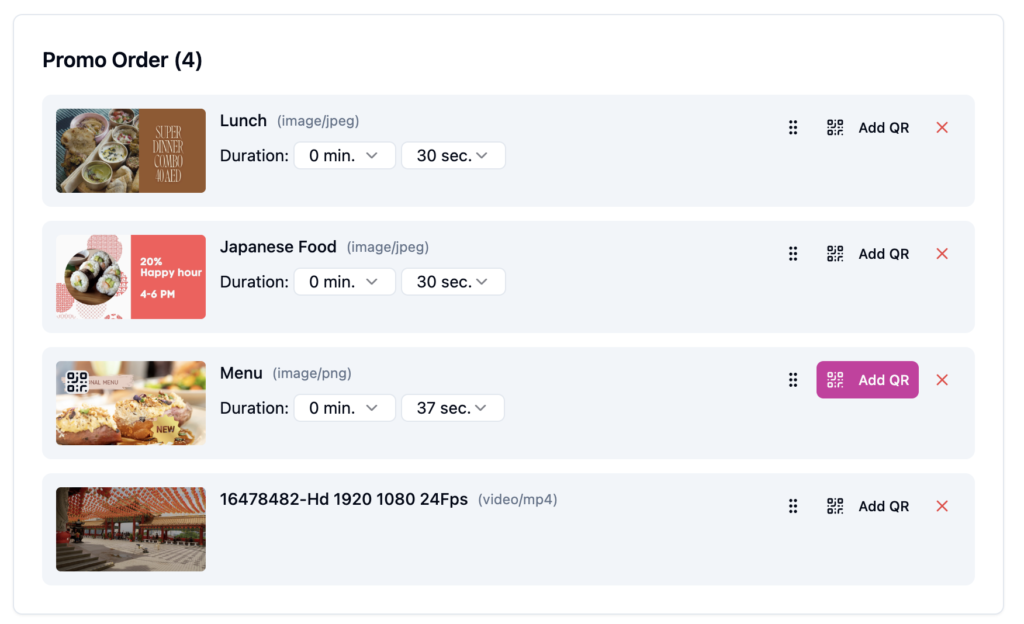Open the video promo thumbnail
This screenshot has width=1024, height=624.
[x=131, y=529]
